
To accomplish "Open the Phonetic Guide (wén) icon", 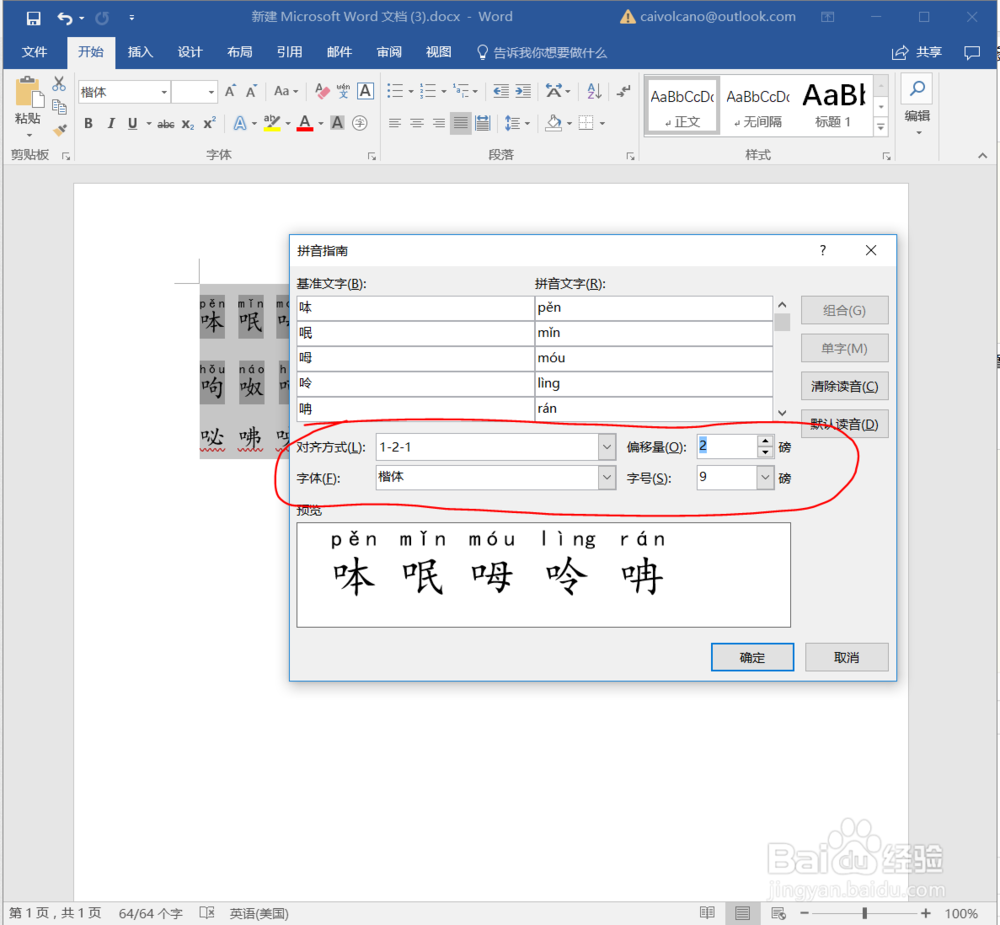I will click(x=343, y=91).
